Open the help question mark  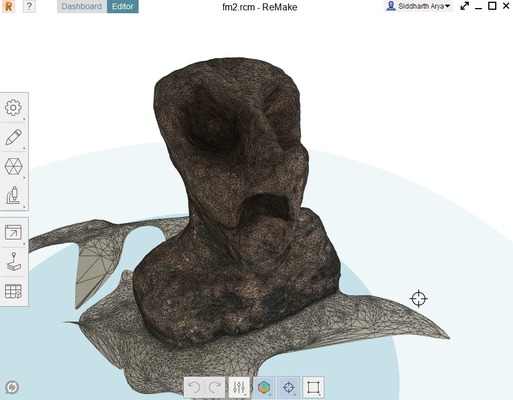[29, 6]
